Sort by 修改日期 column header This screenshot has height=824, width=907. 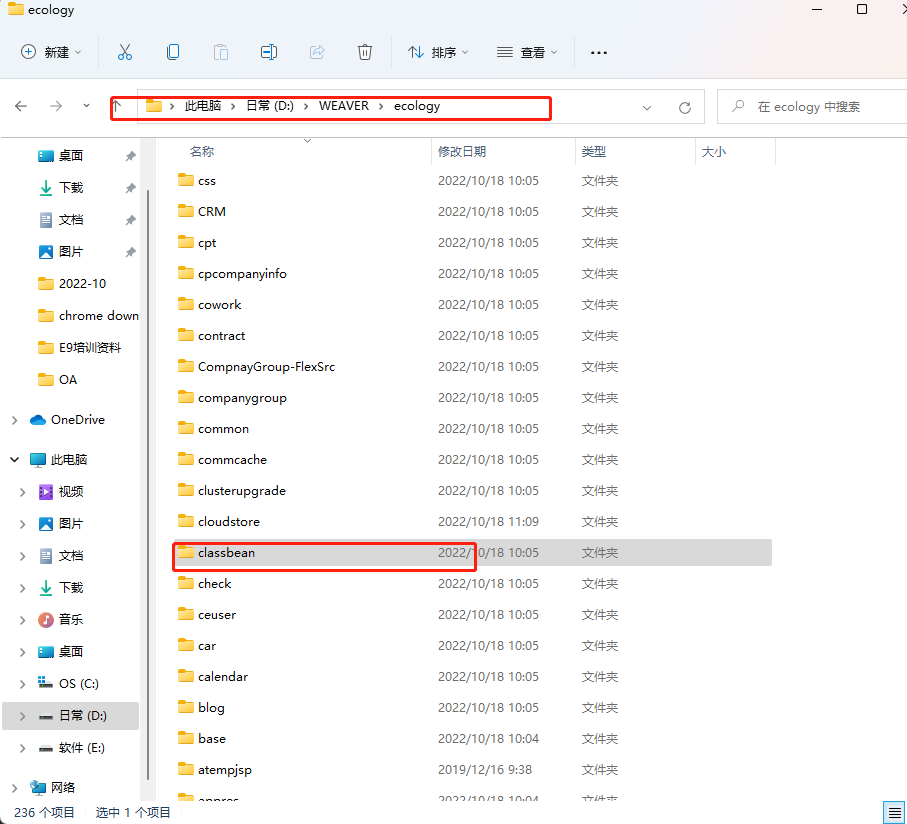pyautogui.click(x=462, y=152)
